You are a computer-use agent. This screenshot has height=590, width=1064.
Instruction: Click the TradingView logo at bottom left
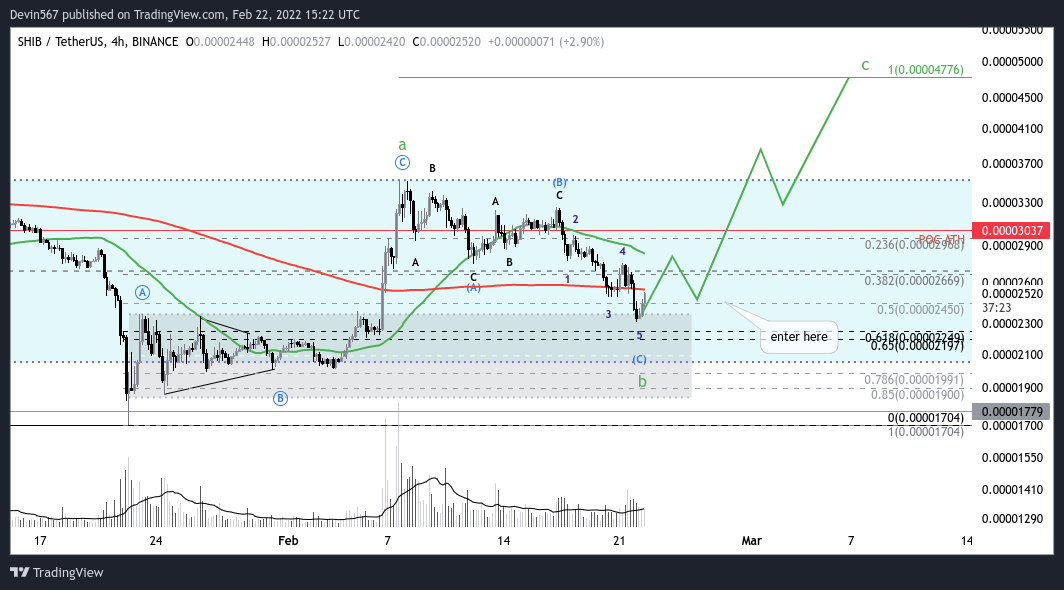click(x=56, y=572)
